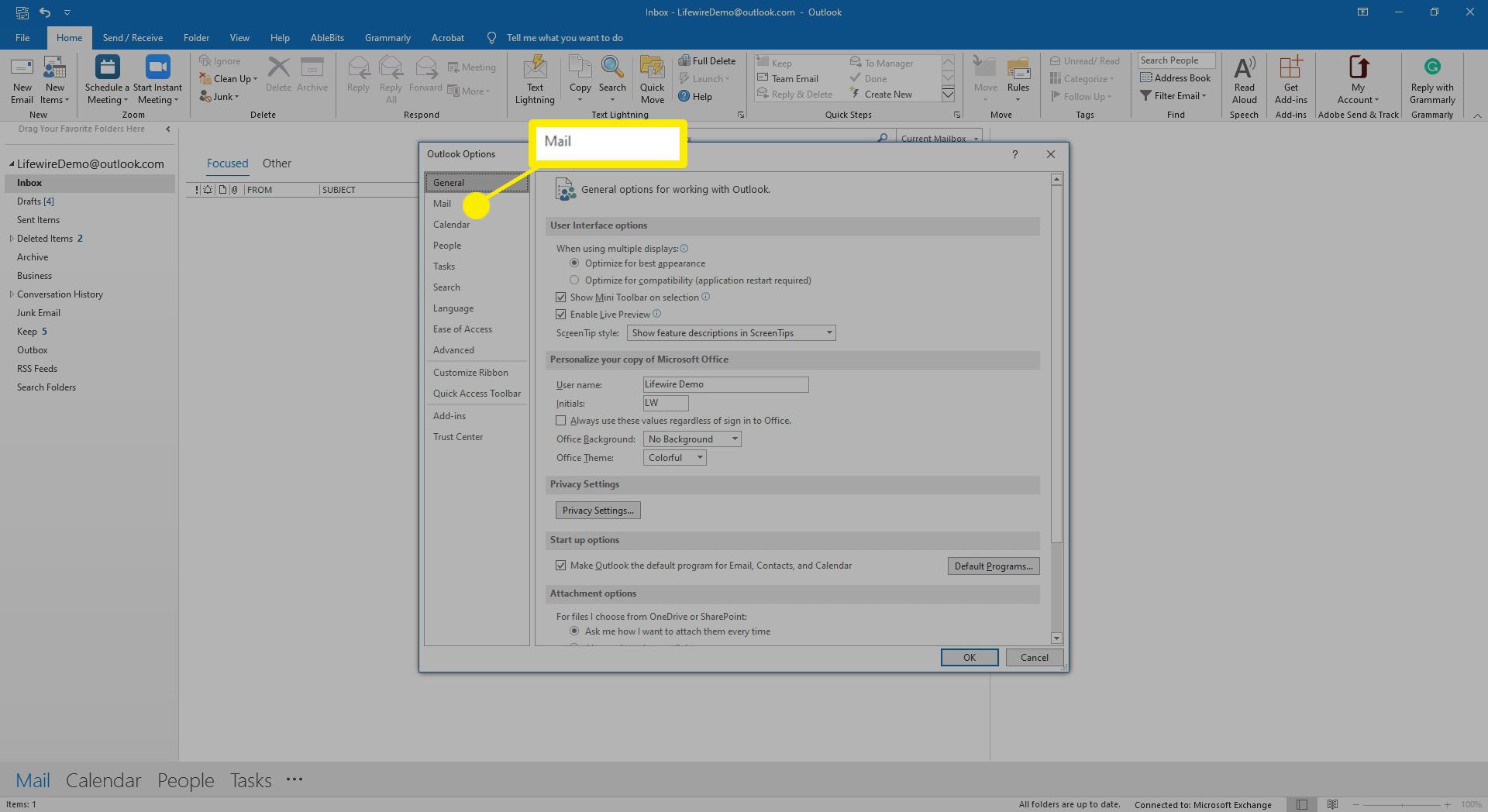Open the New Items button
Viewport: 1488px width, 812px height.
tap(55, 81)
